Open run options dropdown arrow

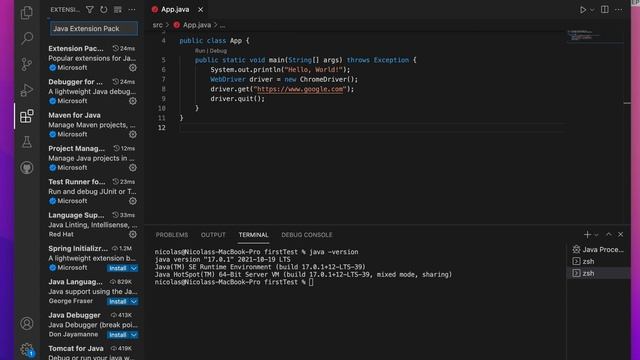[592, 10]
